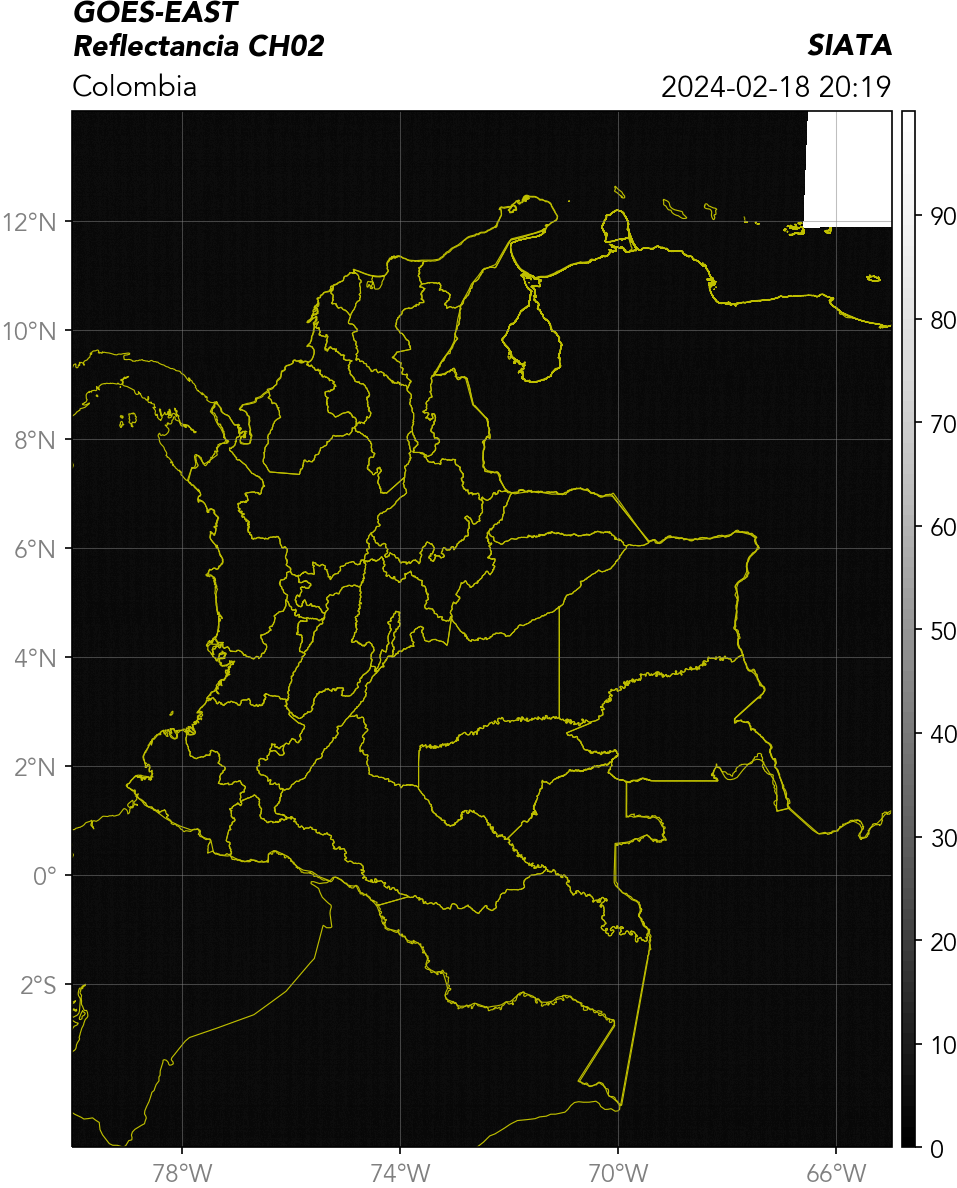The image size is (957, 1188).
Task: Click the 10°N latitude label
Action: [30, 332]
